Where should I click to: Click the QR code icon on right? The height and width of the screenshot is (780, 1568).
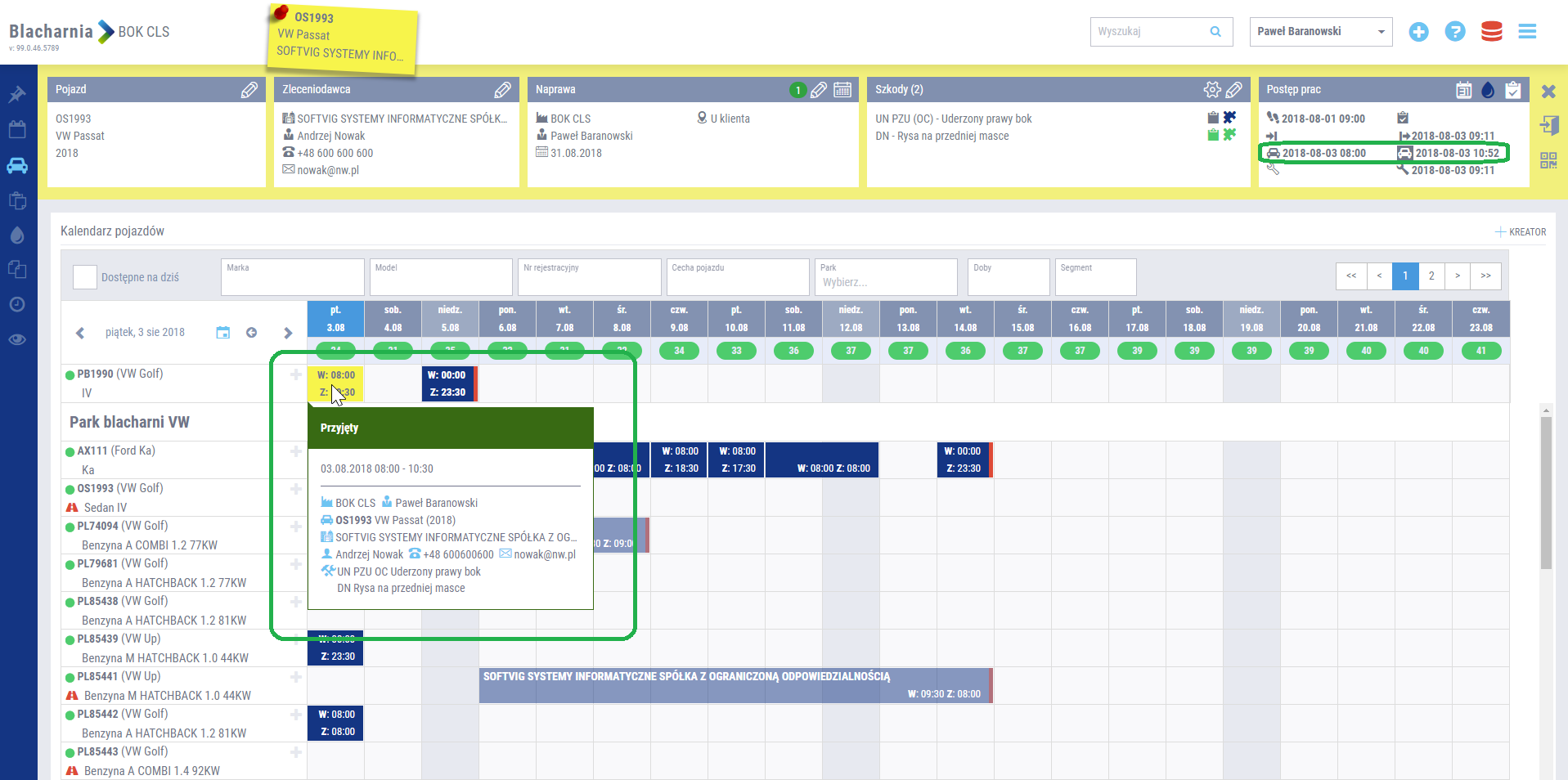pyautogui.click(x=1548, y=160)
